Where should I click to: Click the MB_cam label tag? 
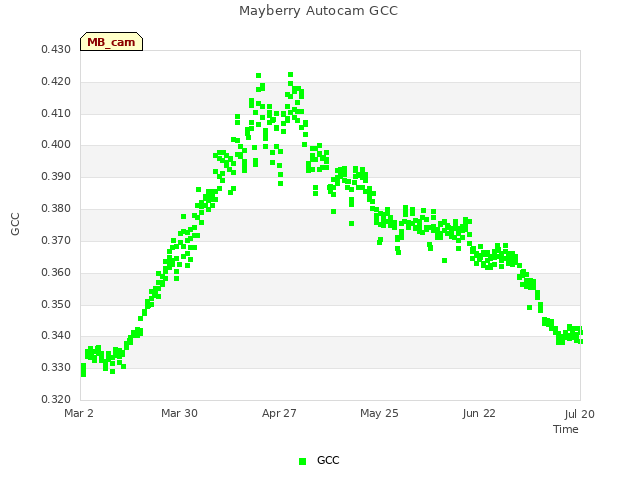111,42
